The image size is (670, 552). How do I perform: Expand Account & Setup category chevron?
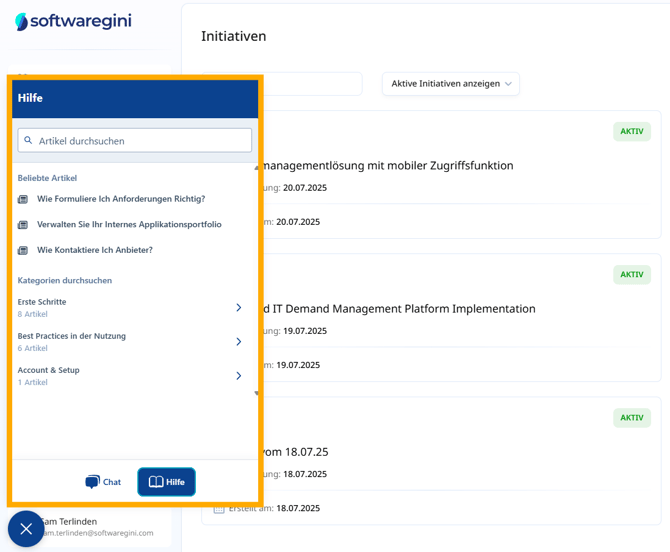(x=238, y=376)
